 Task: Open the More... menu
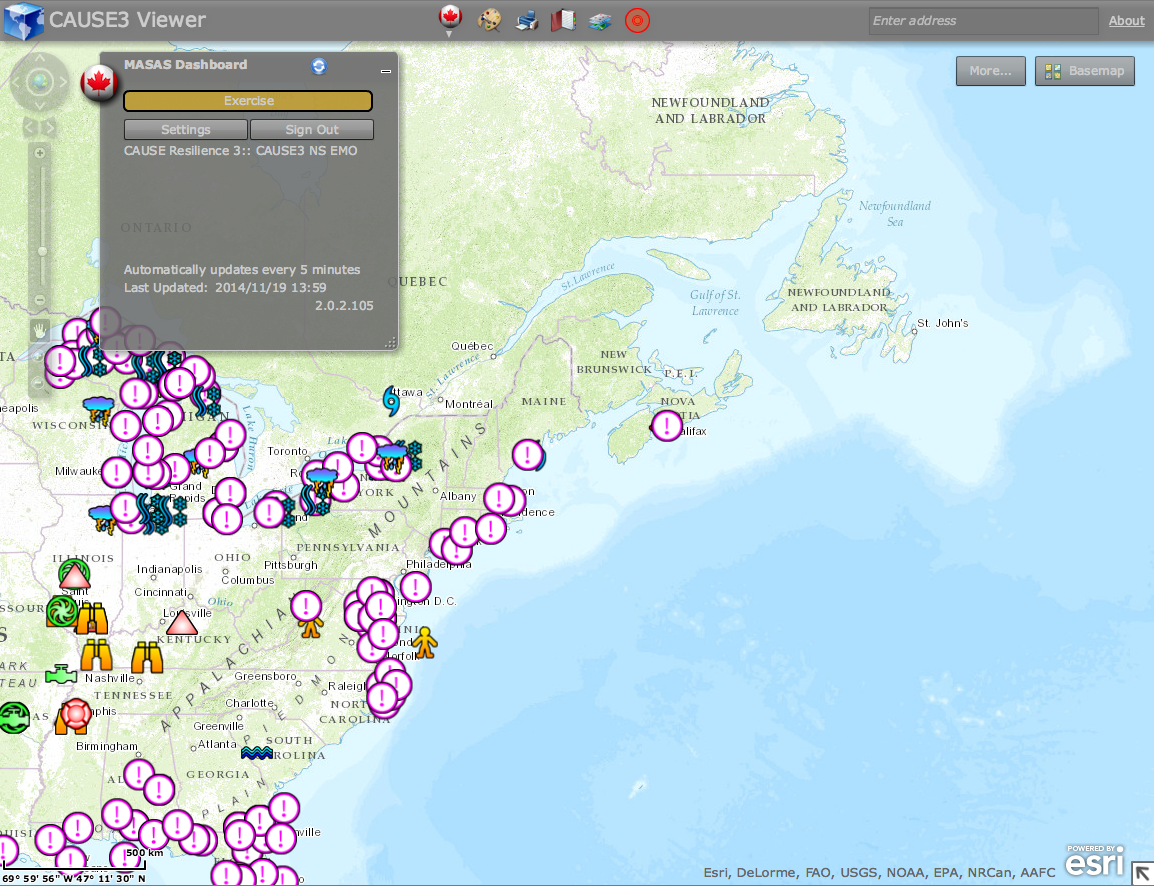[991, 71]
